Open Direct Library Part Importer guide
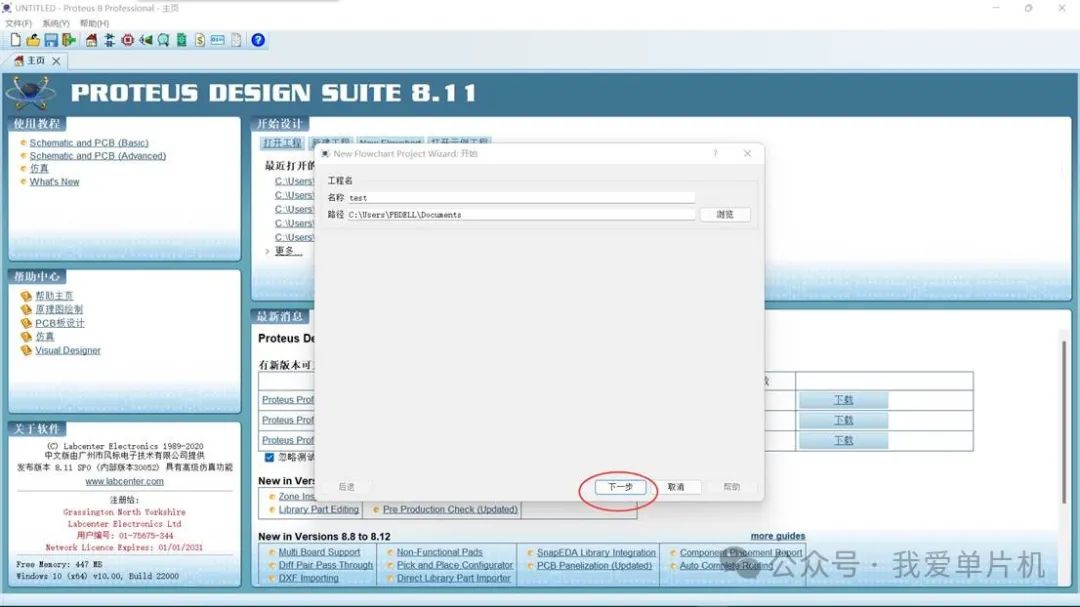1080x607 pixels. tap(453, 578)
